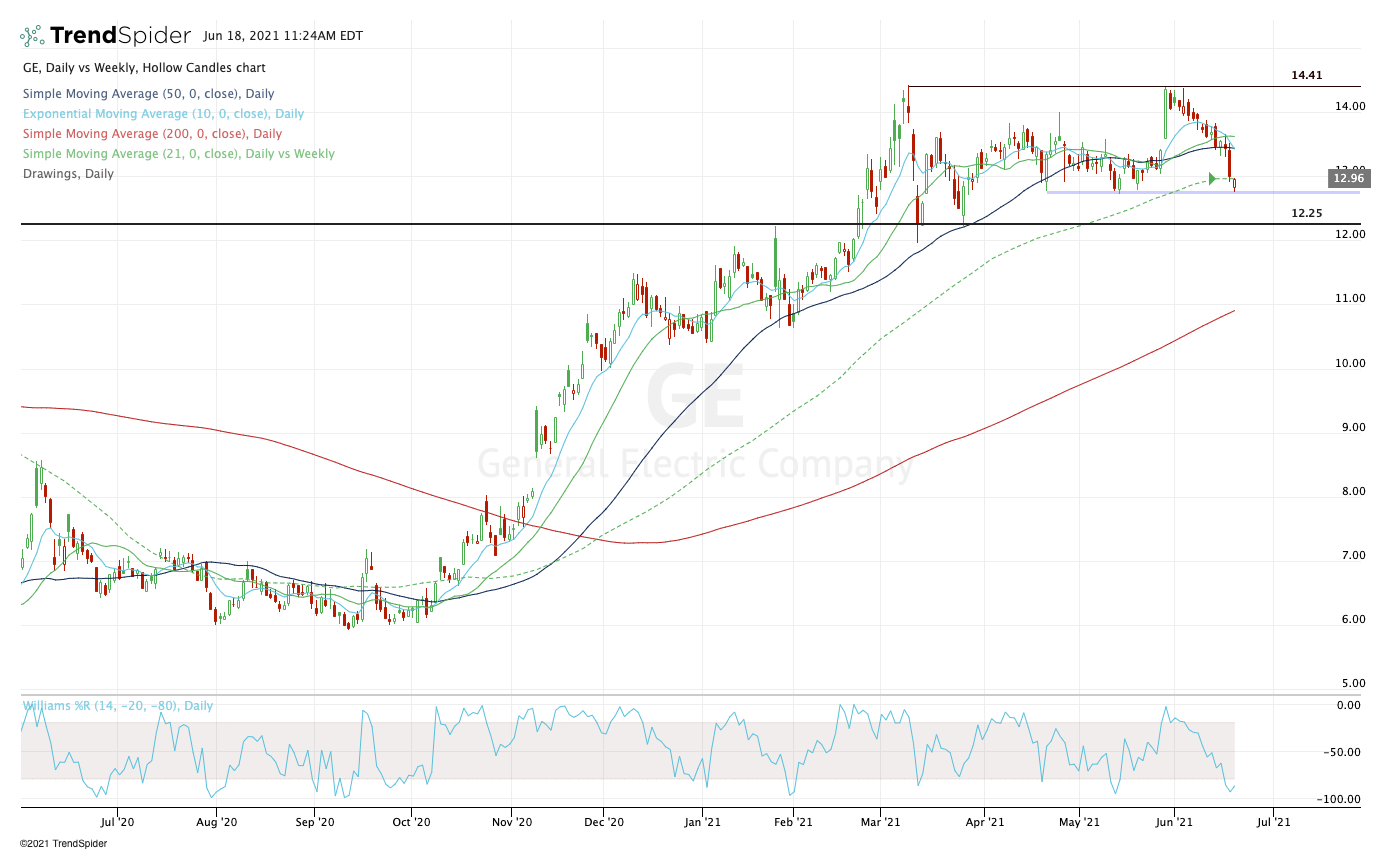This screenshot has height=853, width=1391.
Task: Click the Jul '21 date axis label
Action: [1273, 822]
